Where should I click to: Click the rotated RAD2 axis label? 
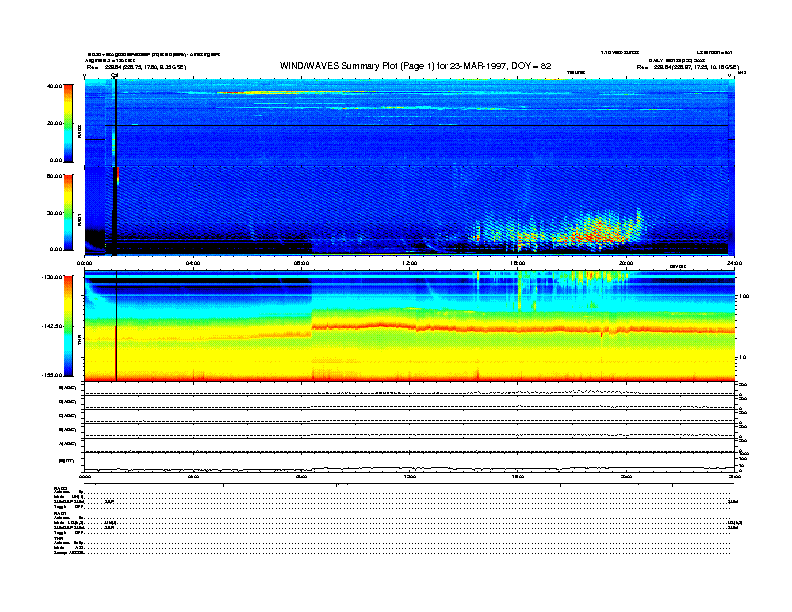(79, 131)
